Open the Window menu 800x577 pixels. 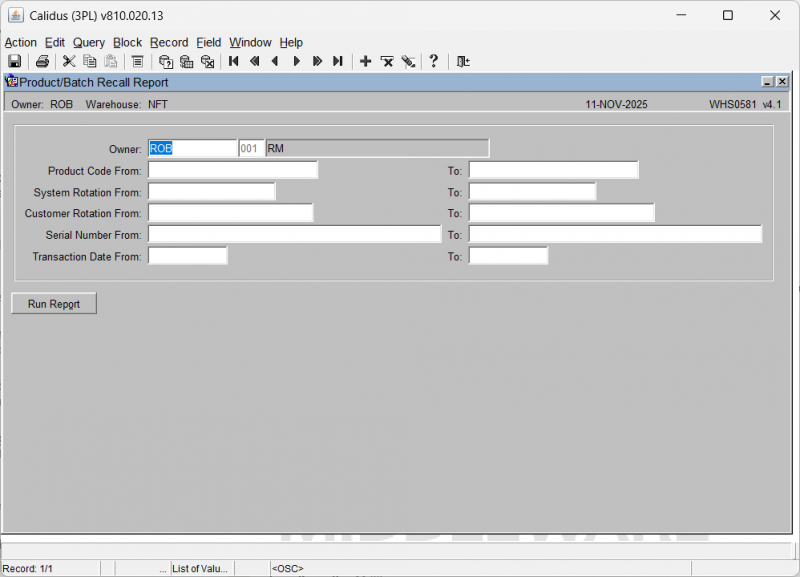[x=250, y=42]
